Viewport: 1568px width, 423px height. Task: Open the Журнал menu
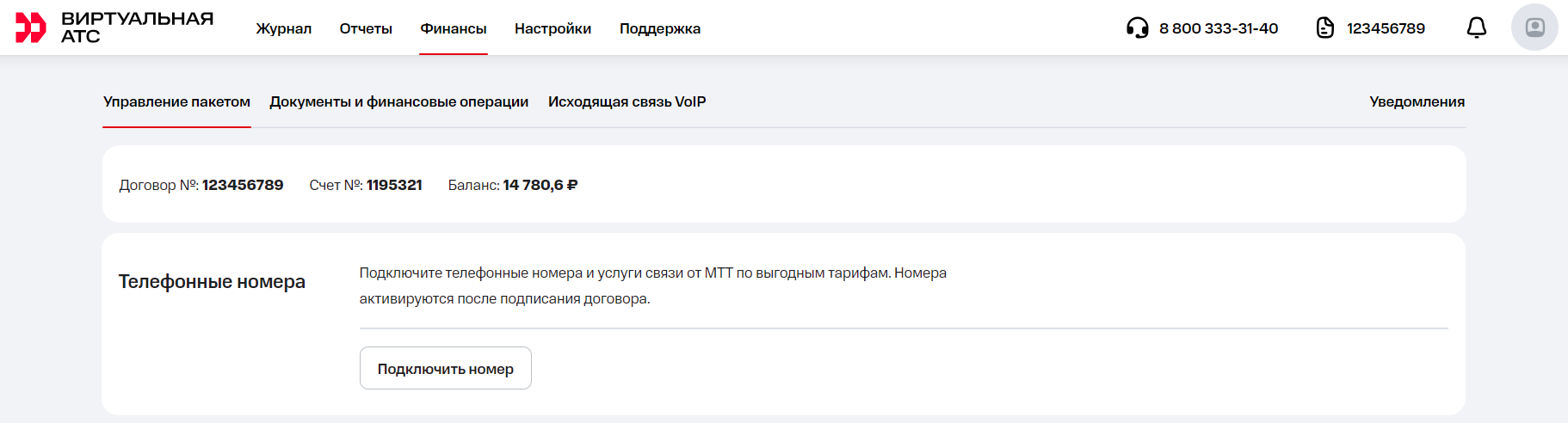[283, 28]
